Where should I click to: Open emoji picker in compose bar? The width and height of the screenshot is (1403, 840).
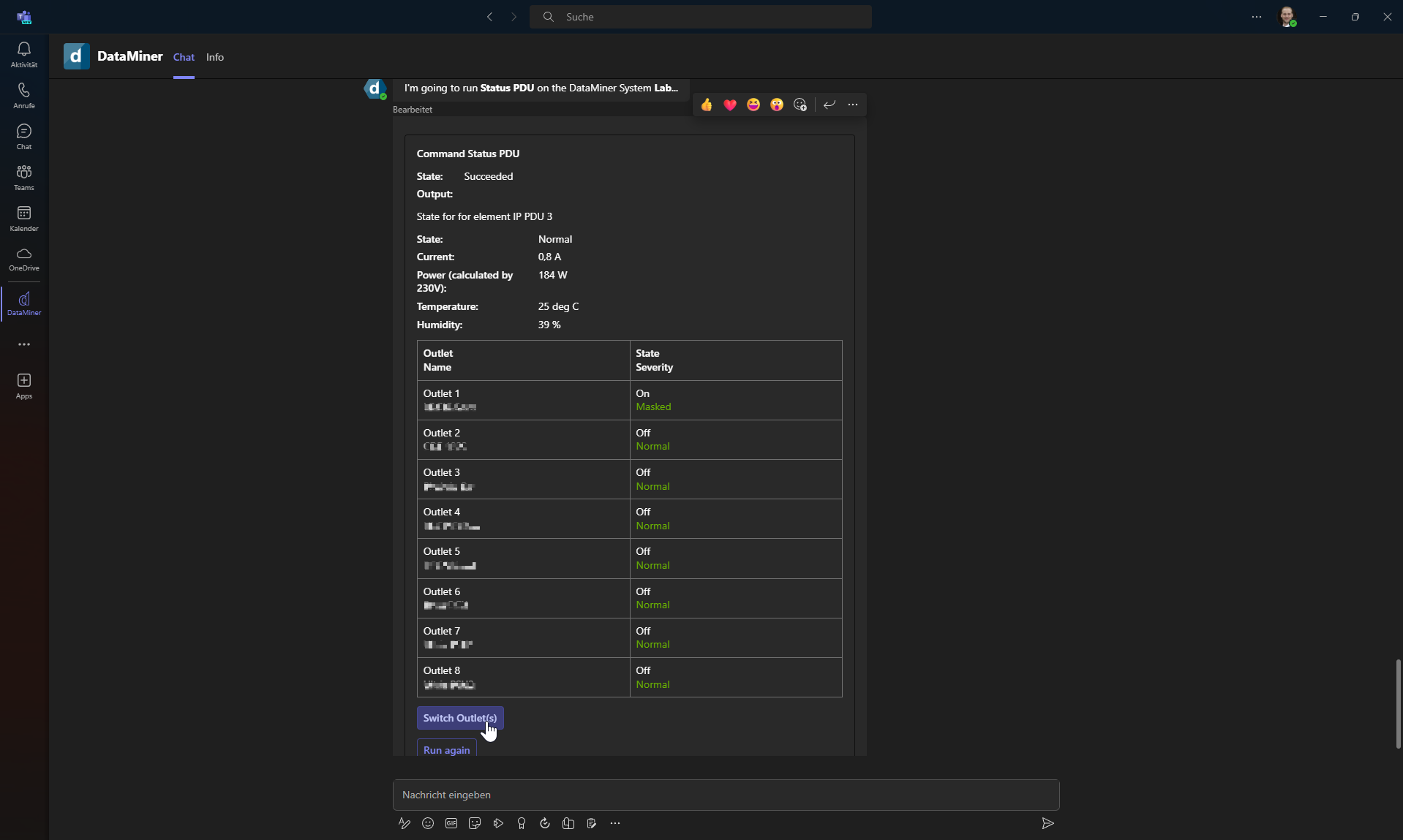pos(428,823)
